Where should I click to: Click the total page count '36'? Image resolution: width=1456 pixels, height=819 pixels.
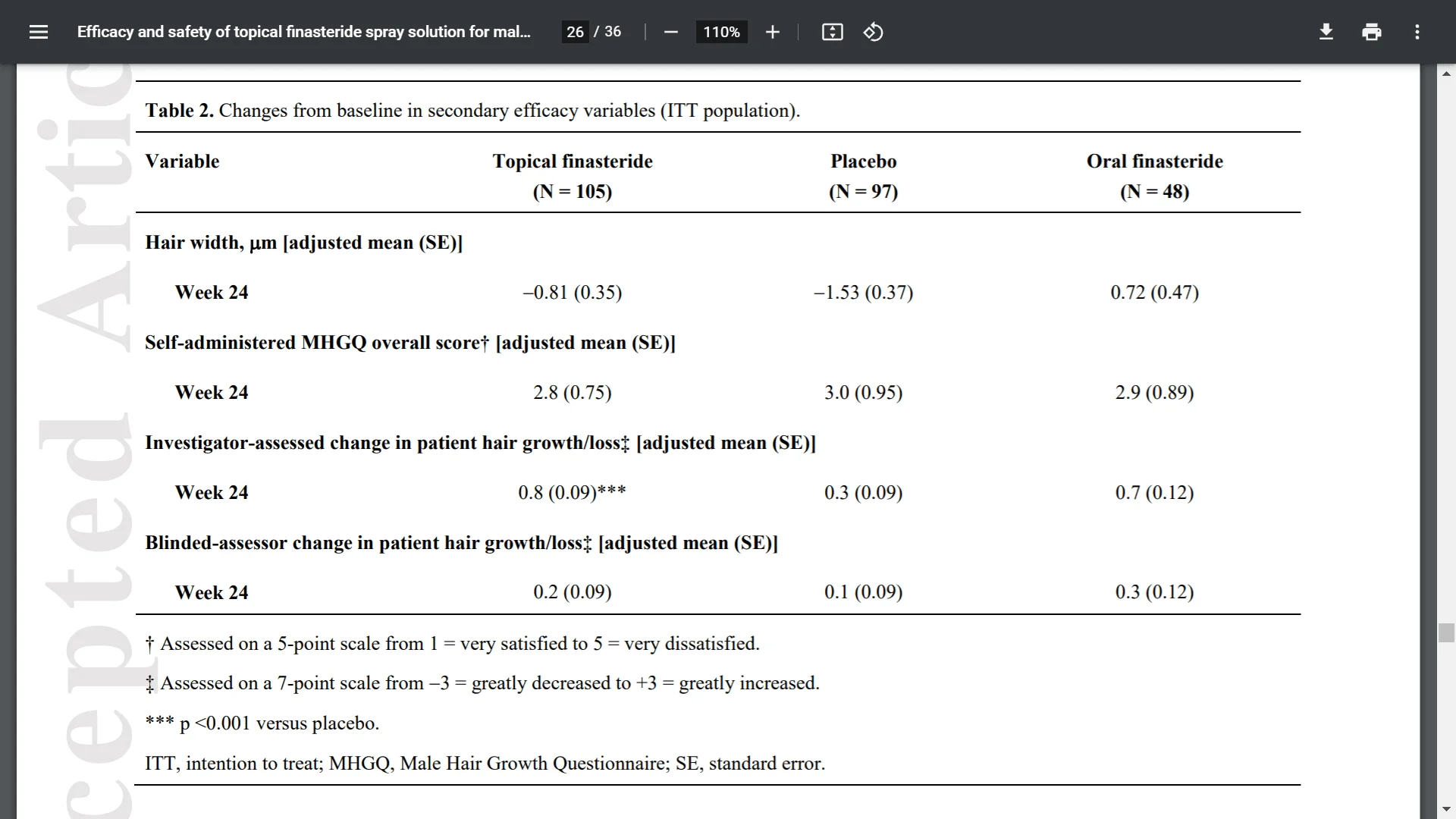pyautogui.click(x=613, y=32)
